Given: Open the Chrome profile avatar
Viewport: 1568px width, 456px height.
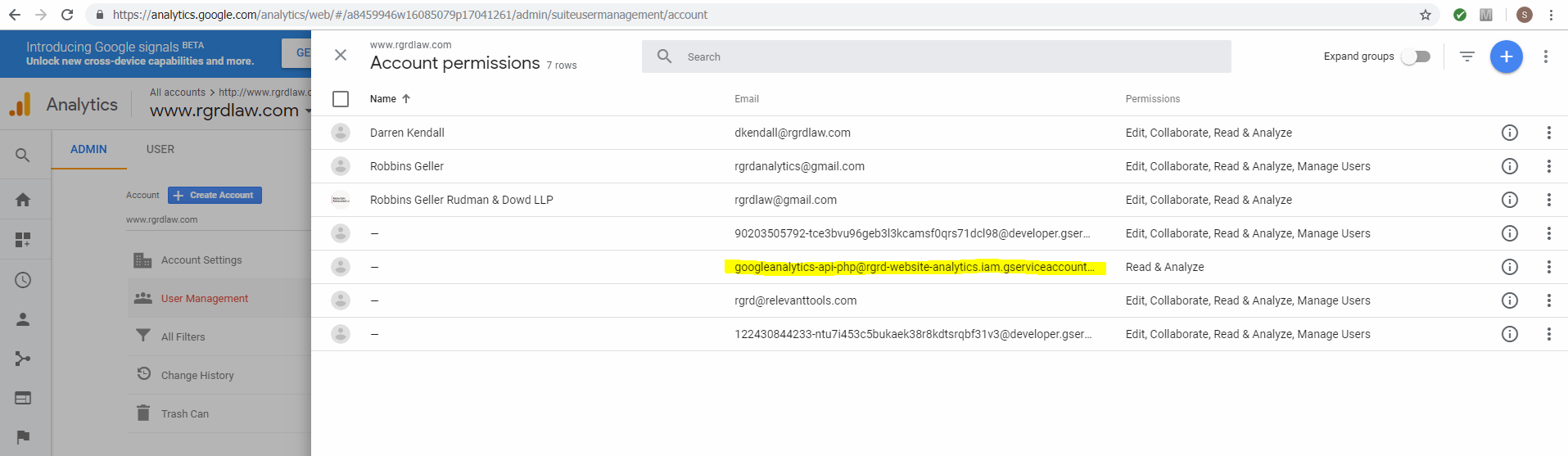Looking at the screenshot, I should click(1525, 15).
